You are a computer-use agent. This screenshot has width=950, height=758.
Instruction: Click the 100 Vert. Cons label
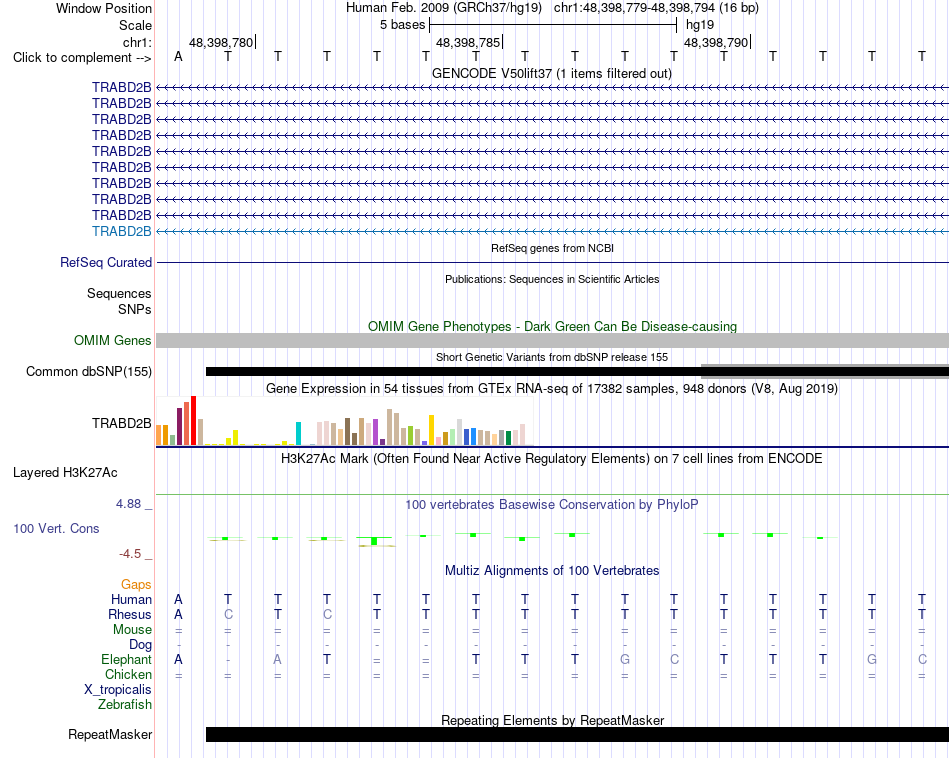click(x=56, y=528)
